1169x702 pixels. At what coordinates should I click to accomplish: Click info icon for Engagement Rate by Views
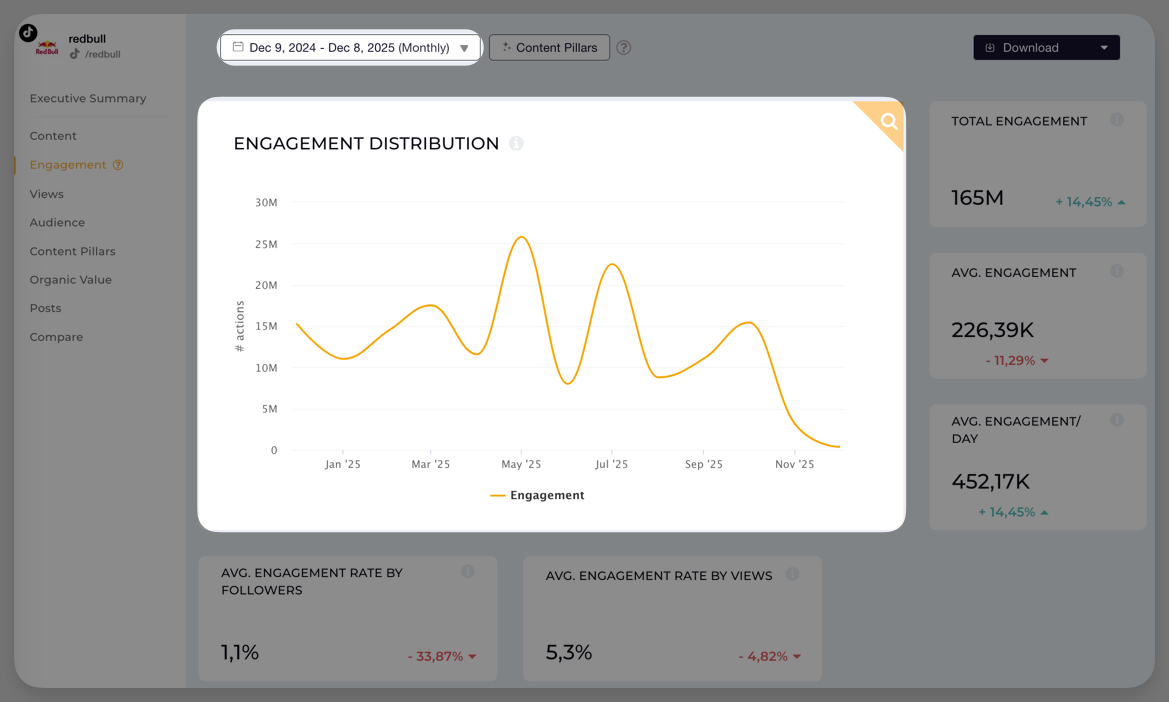point(792,574)
